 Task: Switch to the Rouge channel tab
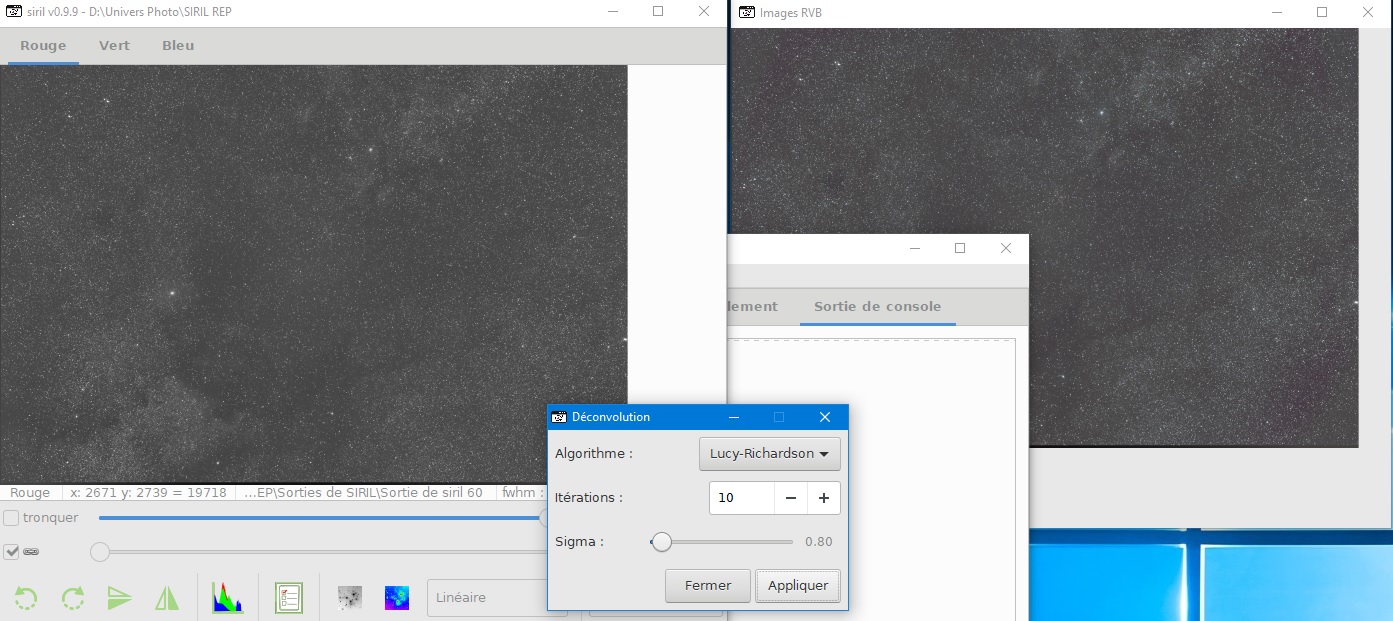tap(43, 45)
